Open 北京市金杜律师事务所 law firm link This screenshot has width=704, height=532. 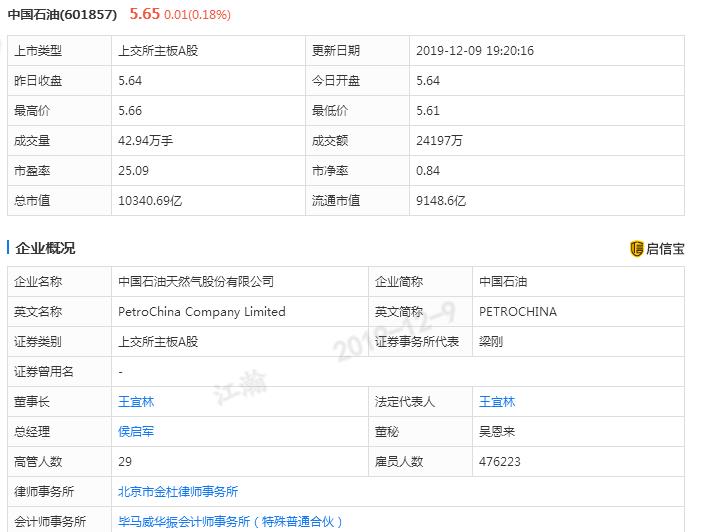[178, 492]
